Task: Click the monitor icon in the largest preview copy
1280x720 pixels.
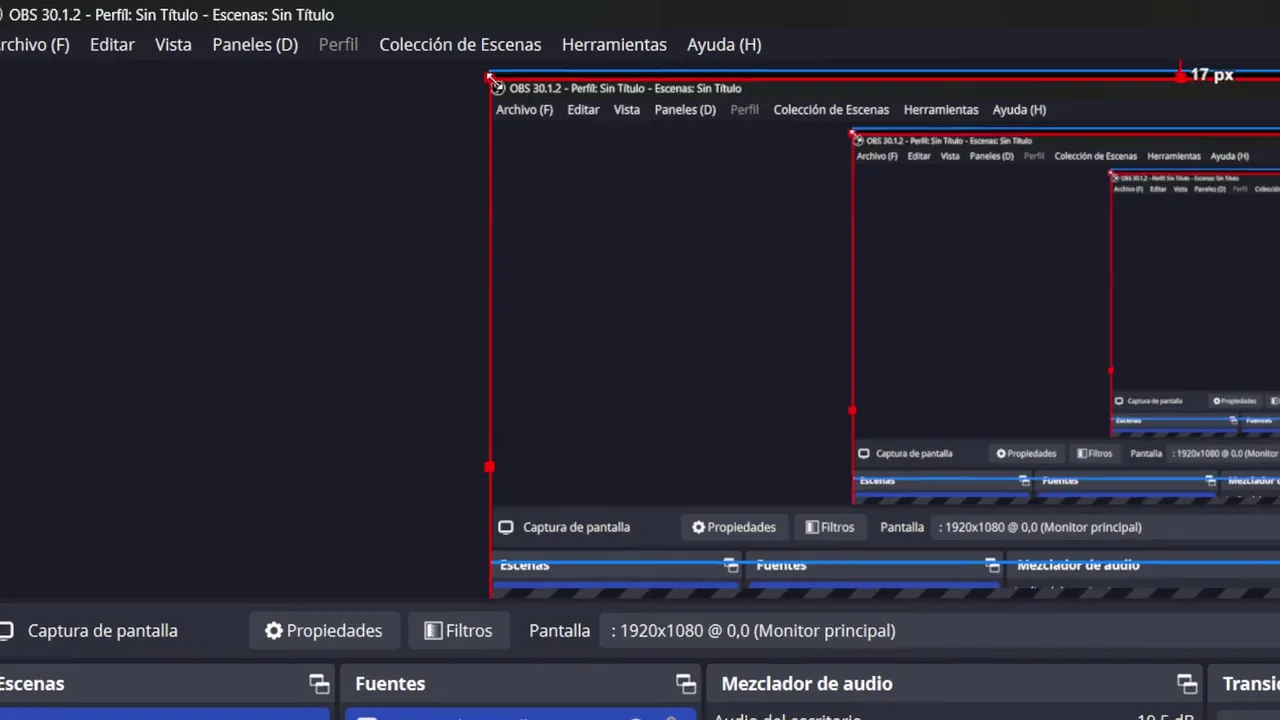Action: pyautogui.click(x=506, y=527)
